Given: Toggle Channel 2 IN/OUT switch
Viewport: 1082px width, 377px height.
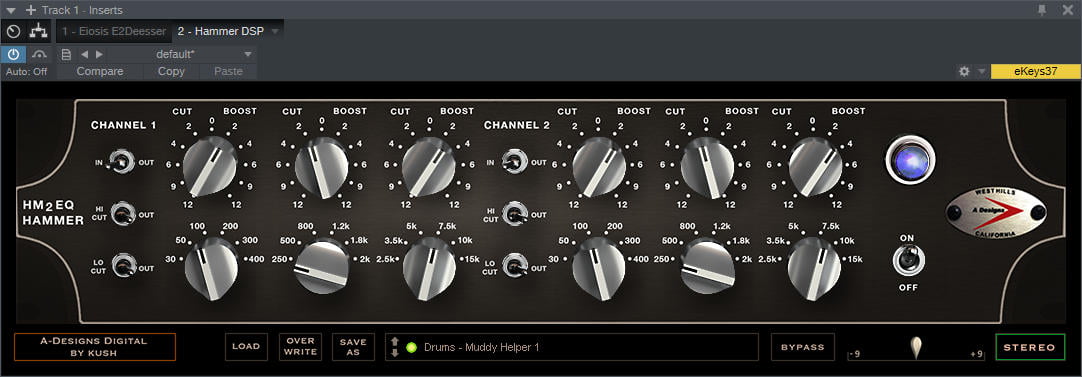Looking at the screenshot, I should (x=514, y=162).
